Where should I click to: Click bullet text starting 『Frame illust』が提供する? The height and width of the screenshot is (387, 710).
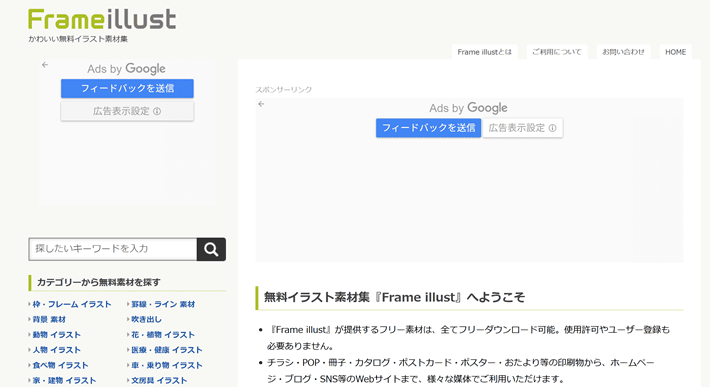pos(468,338)
